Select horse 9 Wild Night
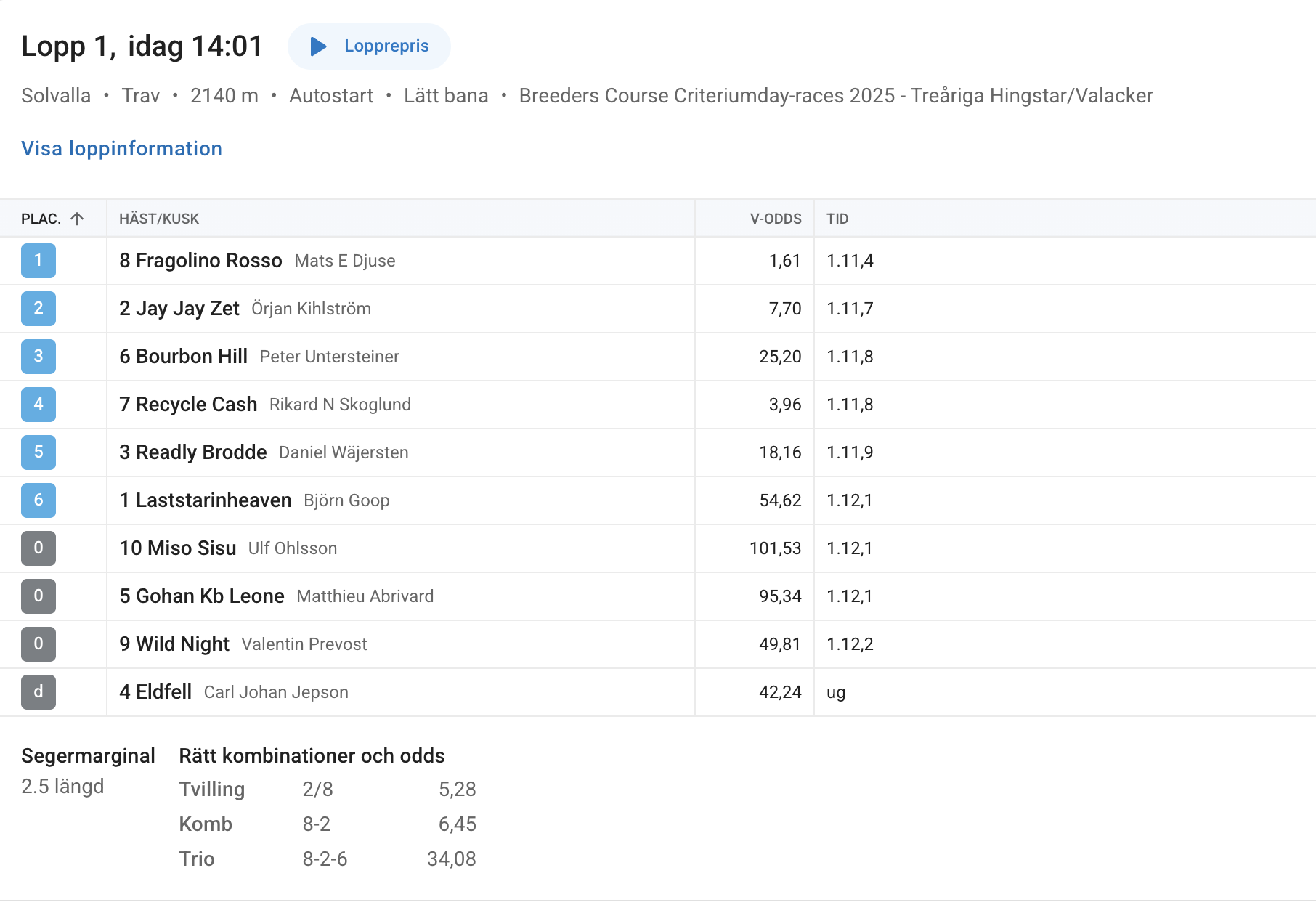 [x=174, y=644]
